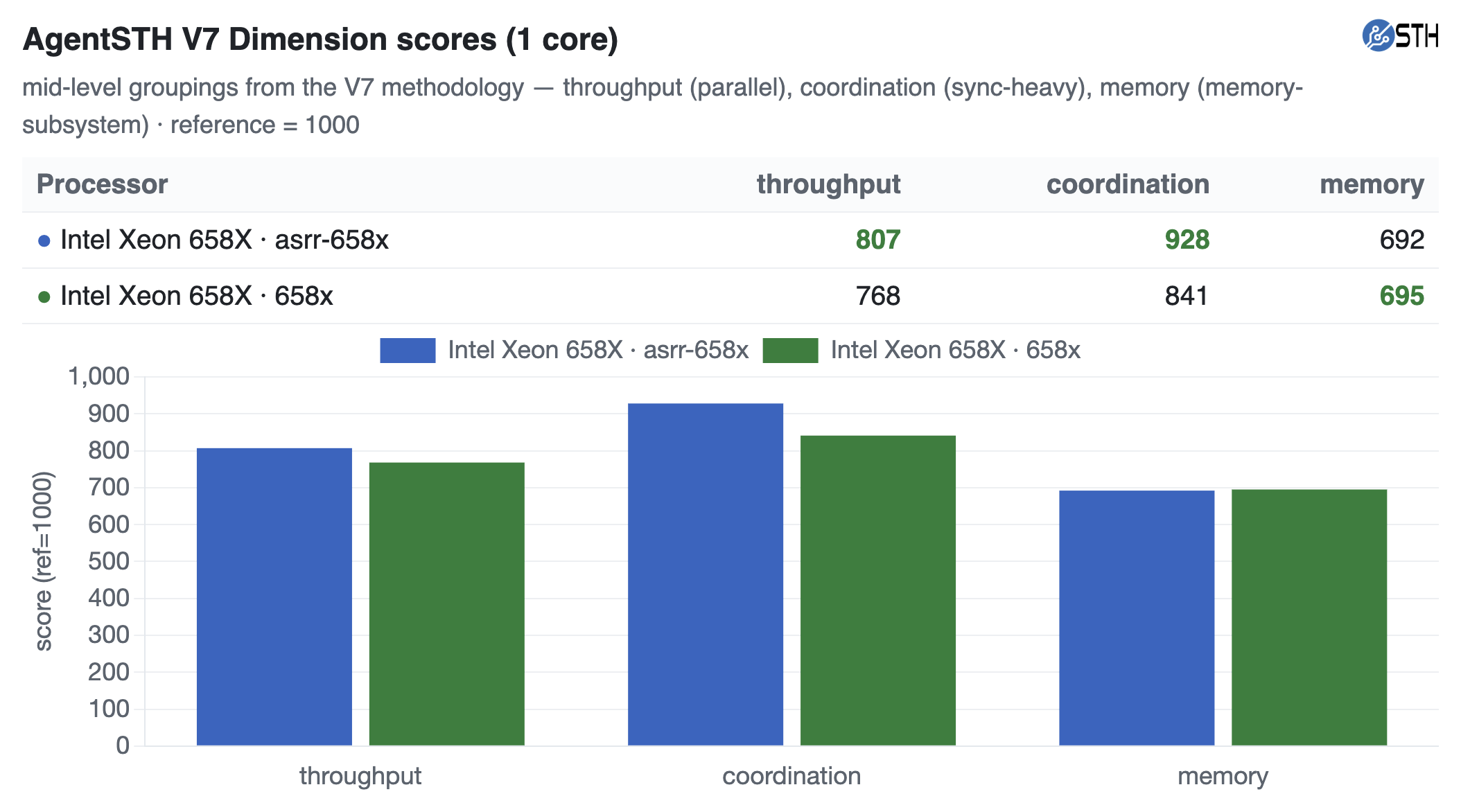This screenshot has width=1461, height=812.
Task: Hide the Intel Xeon 658X · asrr-658x legend series
Action: tap(598, 351)
